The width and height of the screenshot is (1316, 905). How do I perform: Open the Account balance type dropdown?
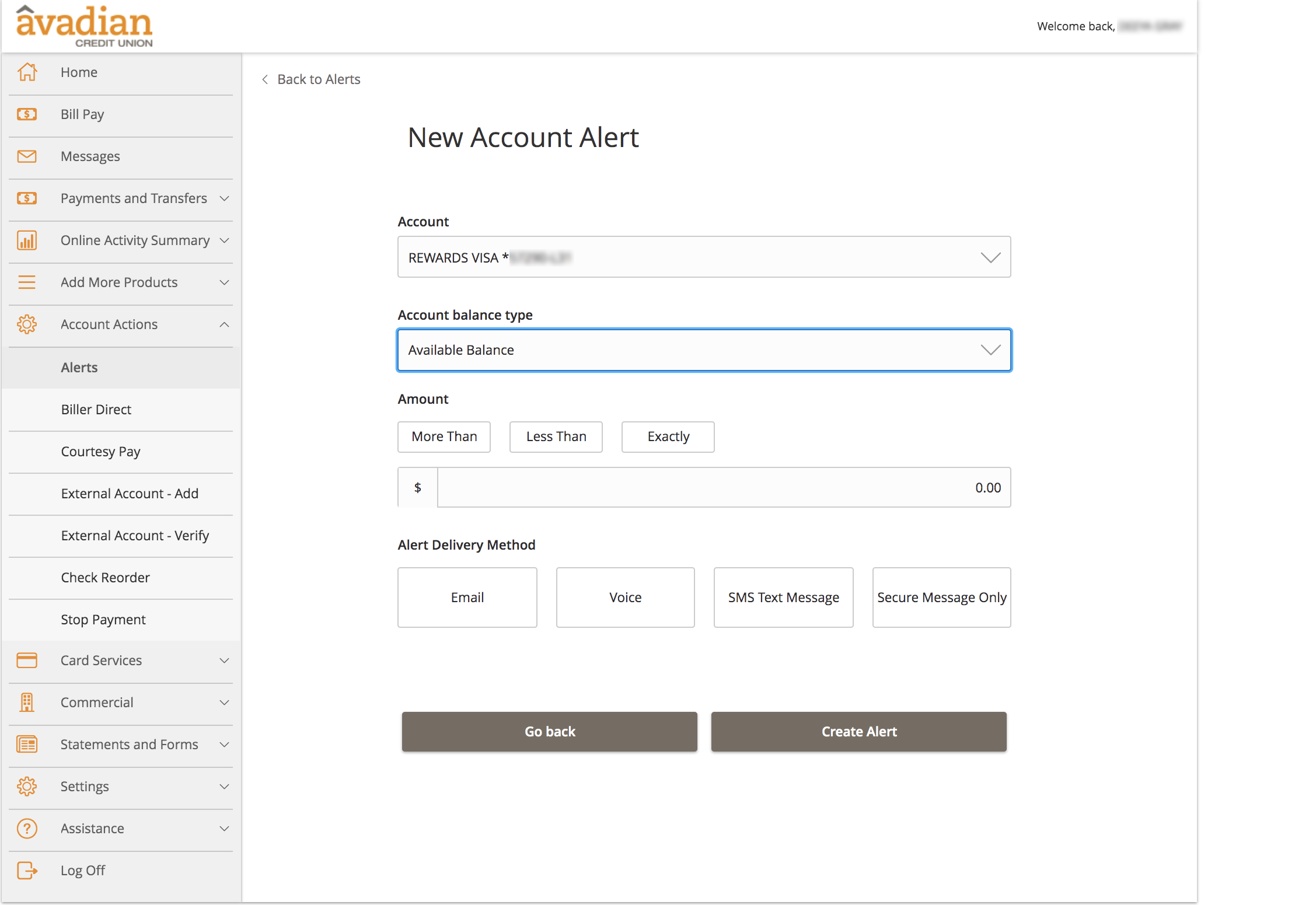click(704, 350)
